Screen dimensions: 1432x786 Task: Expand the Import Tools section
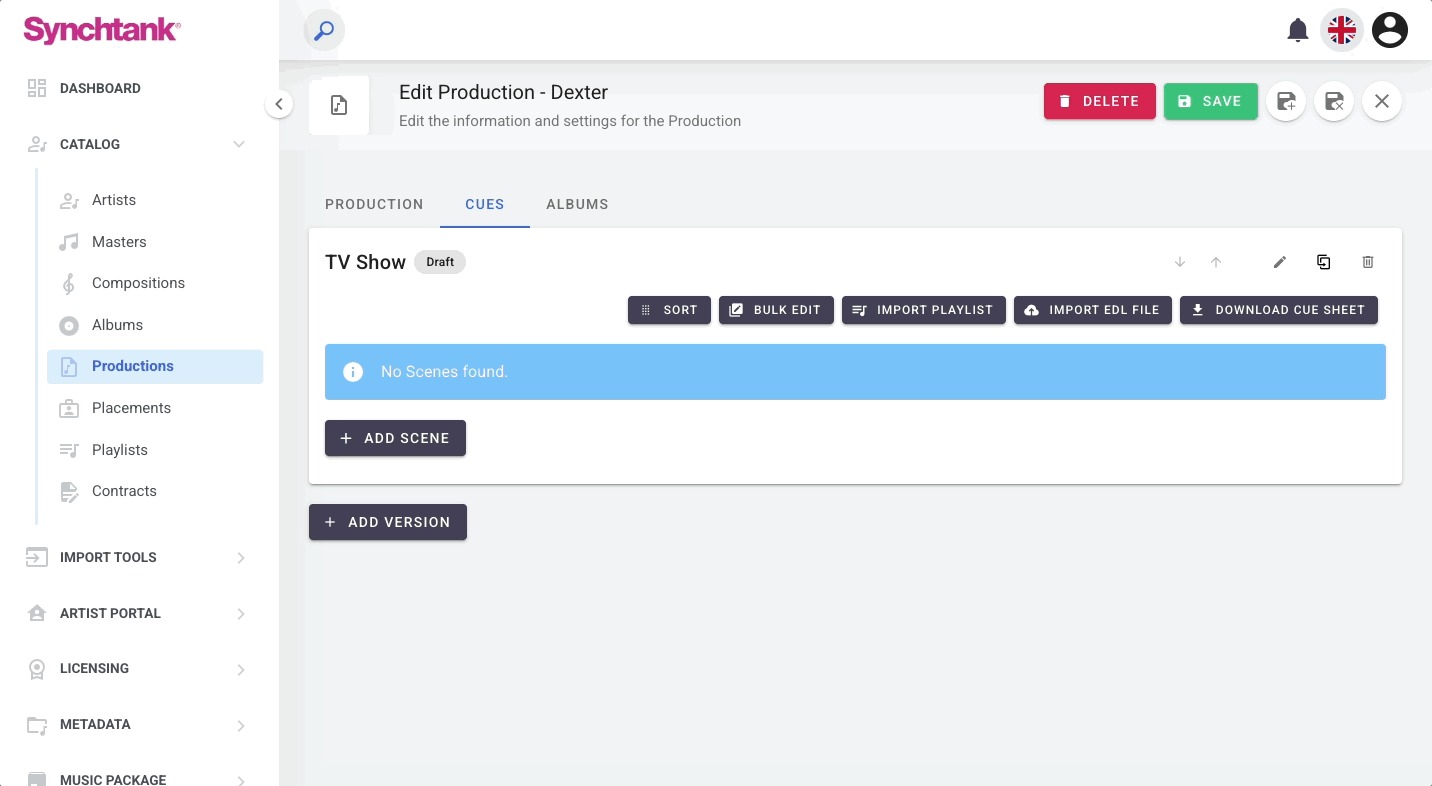click(x=240, y=557)
